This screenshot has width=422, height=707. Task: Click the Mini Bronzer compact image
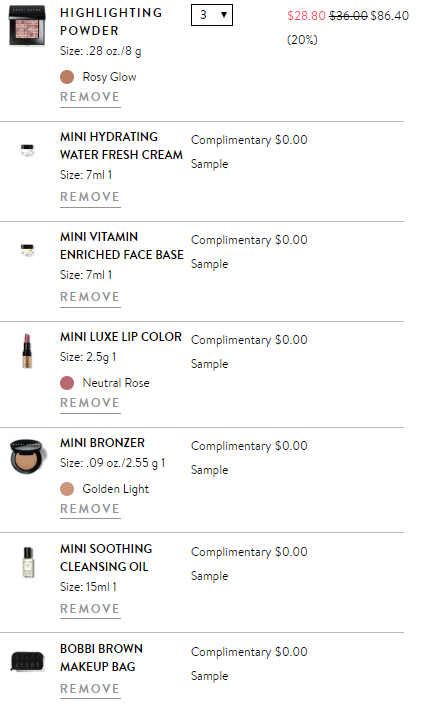click(x=28, y=456)
